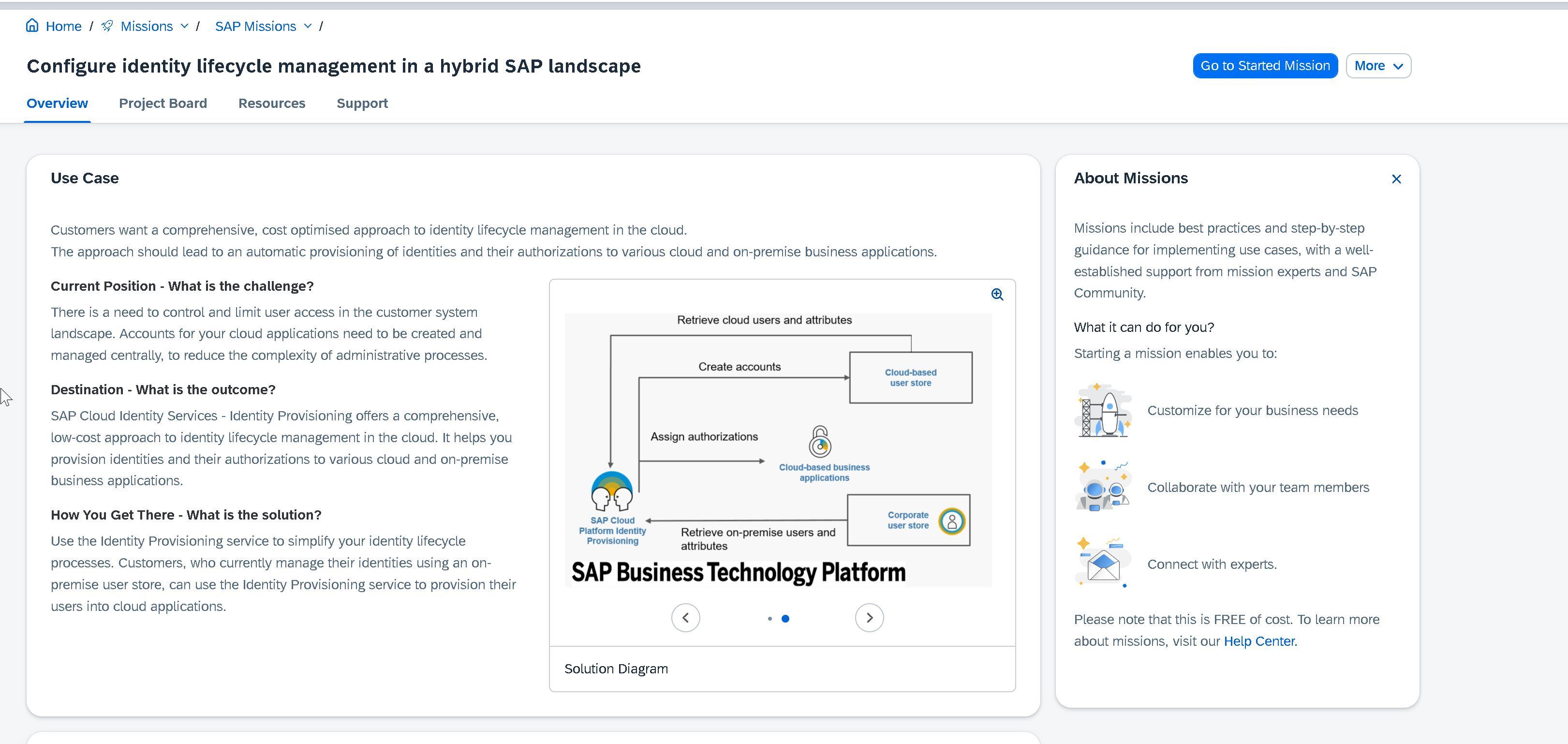Select the first carousel page dot
The height and width of the screenshot is (744, 1568).
pyautogui.click(x=770, y=619)
